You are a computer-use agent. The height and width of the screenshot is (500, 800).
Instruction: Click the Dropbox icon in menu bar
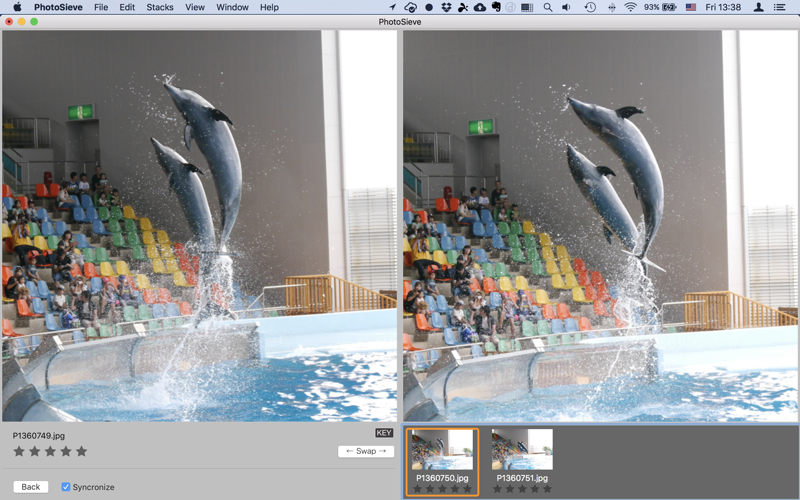pos(446,7)
